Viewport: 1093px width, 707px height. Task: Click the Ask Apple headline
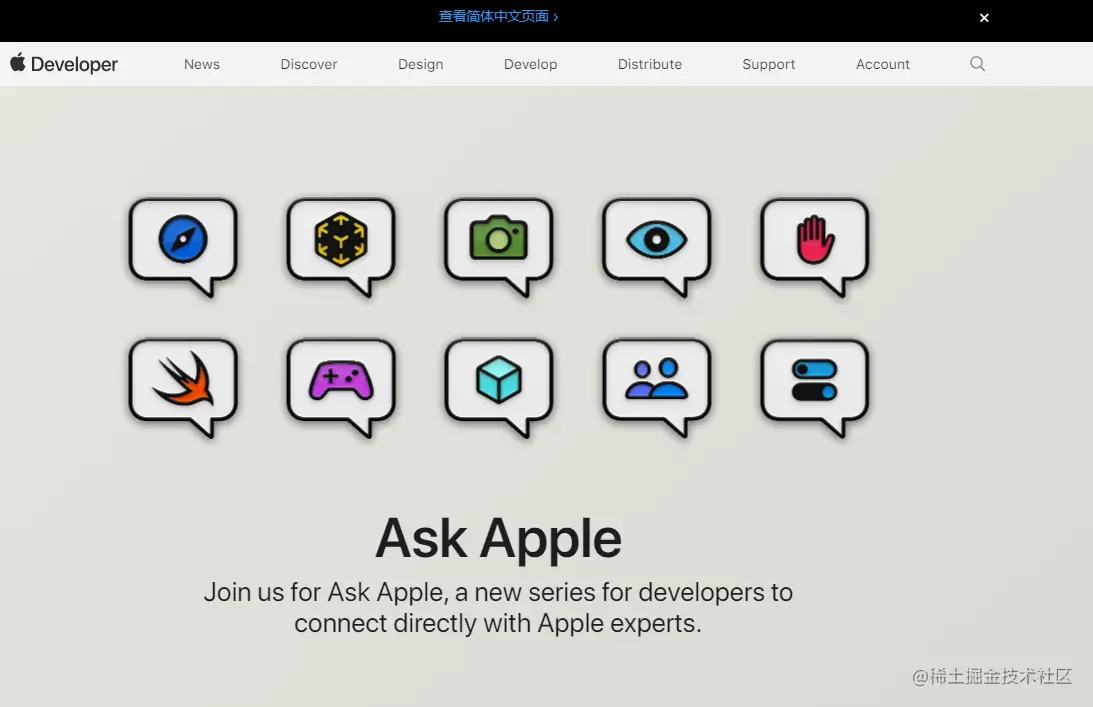(498, 538)
